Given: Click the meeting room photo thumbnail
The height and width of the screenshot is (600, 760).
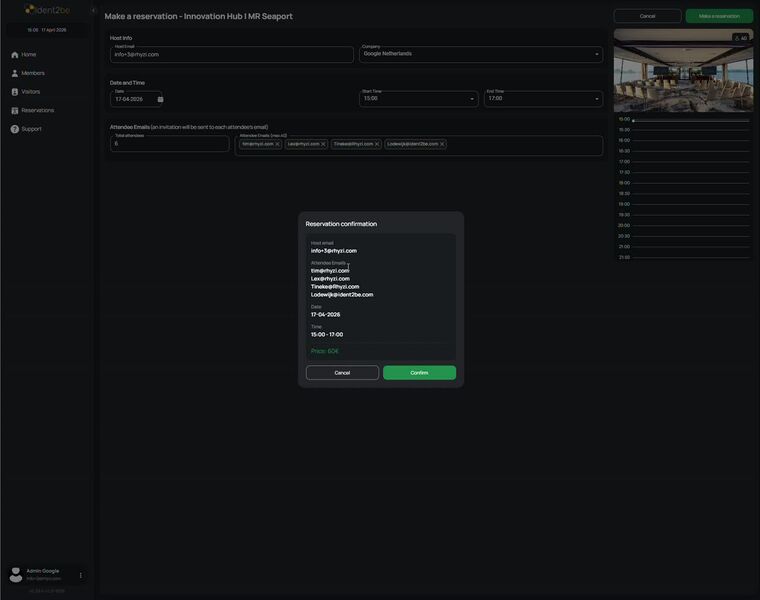Looking at the screenshot, I should (683, 70).
